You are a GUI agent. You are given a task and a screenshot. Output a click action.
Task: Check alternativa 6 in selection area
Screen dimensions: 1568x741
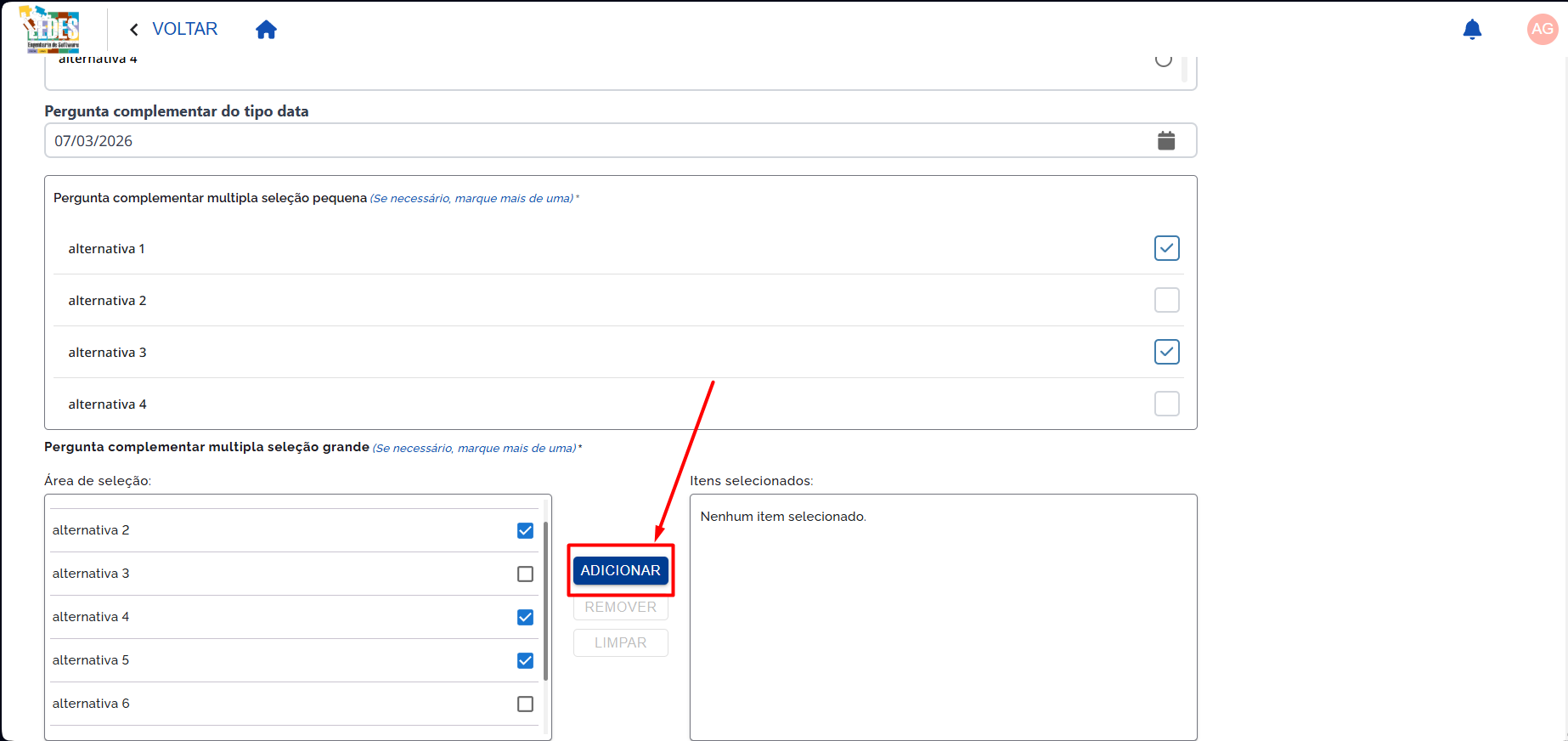coord(525,704)
